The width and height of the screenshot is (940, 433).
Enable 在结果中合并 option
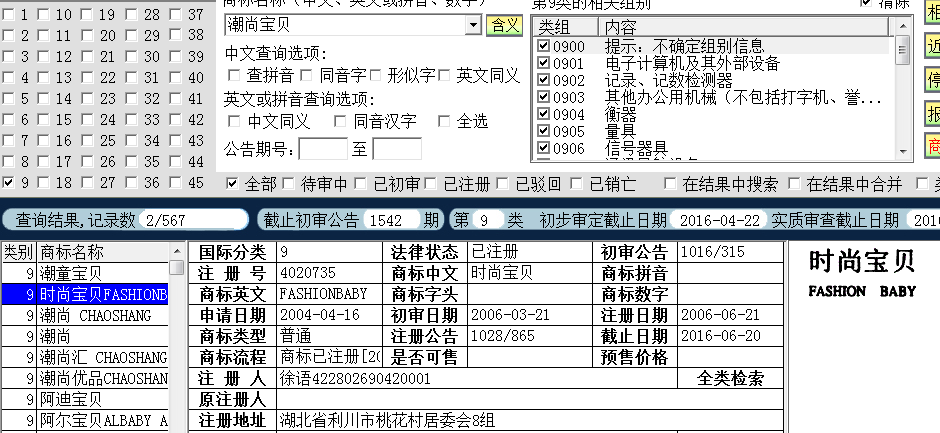click(x=794, y=184)
